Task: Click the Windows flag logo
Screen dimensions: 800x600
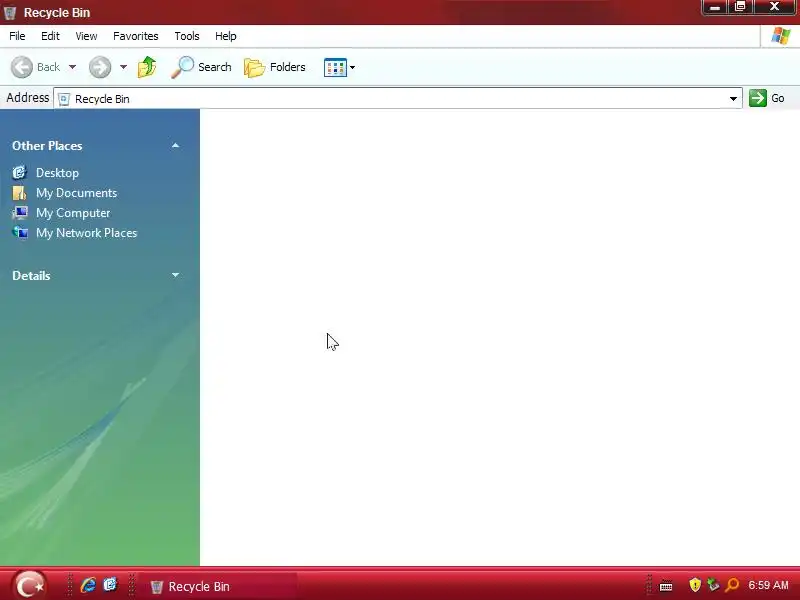Action: tap(781, 36)
